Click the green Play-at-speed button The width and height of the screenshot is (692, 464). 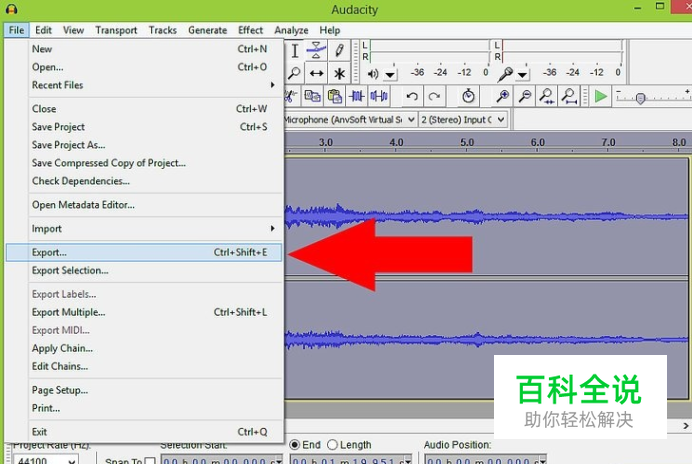tap(601, 96)
